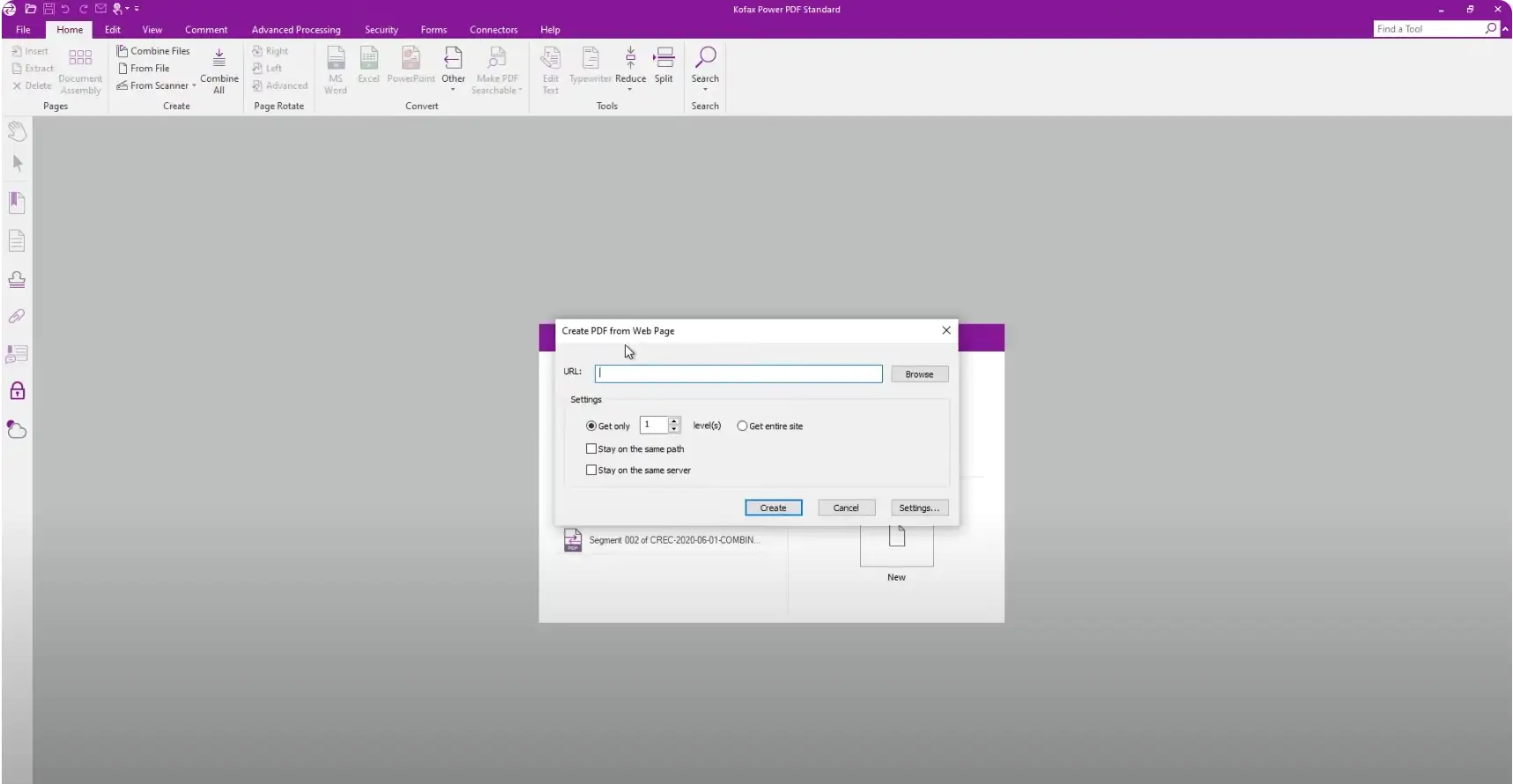Viewport: 1513px width, 784px height.
Task: Enable Stay on the same path
Action: [x=591, y=449]
